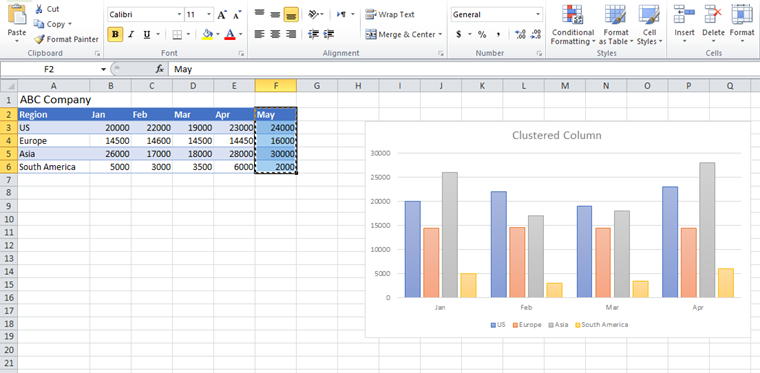Cut the selection with the scissors icon
Image resolution: width=760 pixels, height=373 pixels.
(x=39, y=9)
